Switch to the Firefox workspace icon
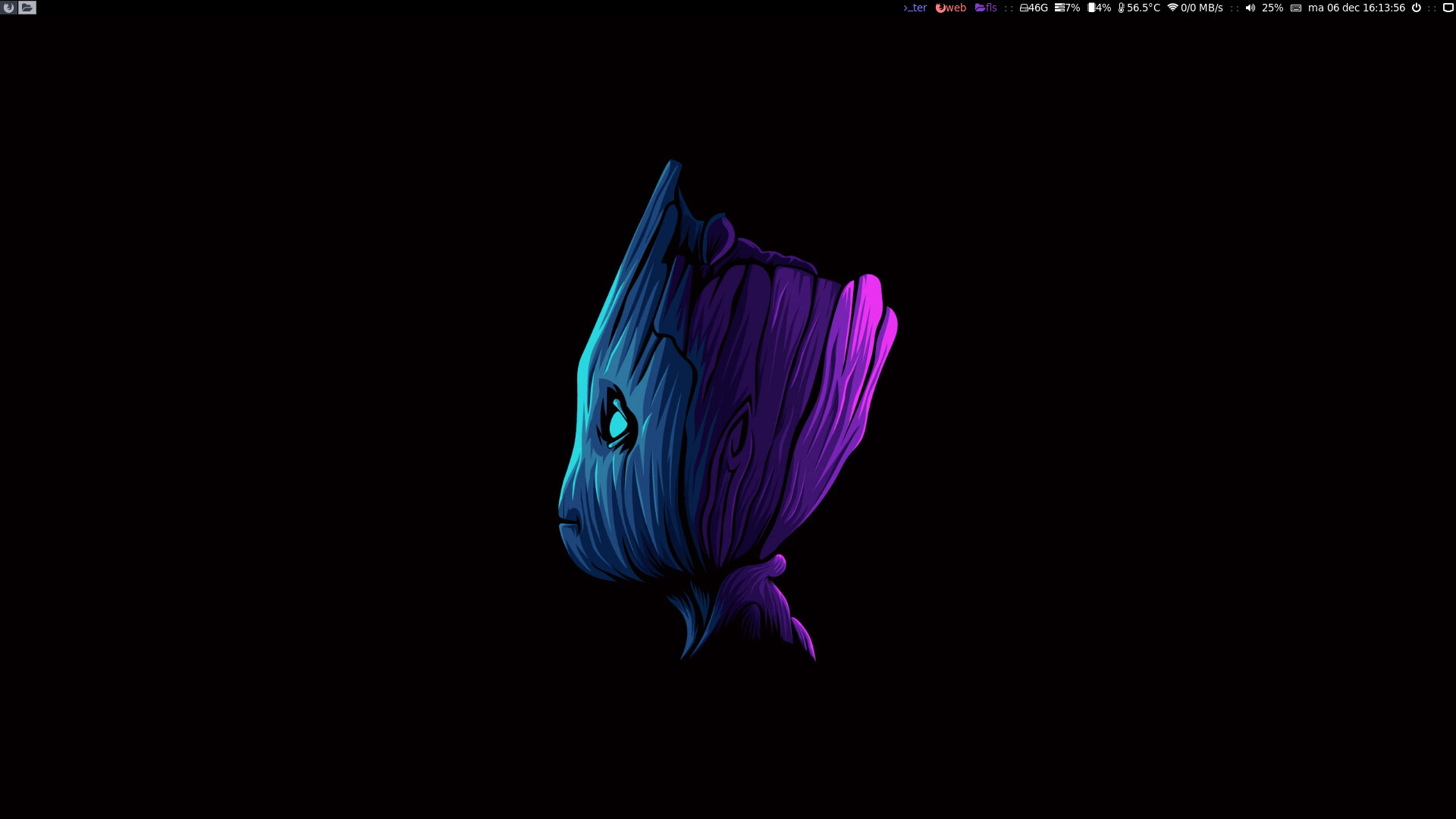This screenshot has height=819, width=1456. (x=9, y=8)
